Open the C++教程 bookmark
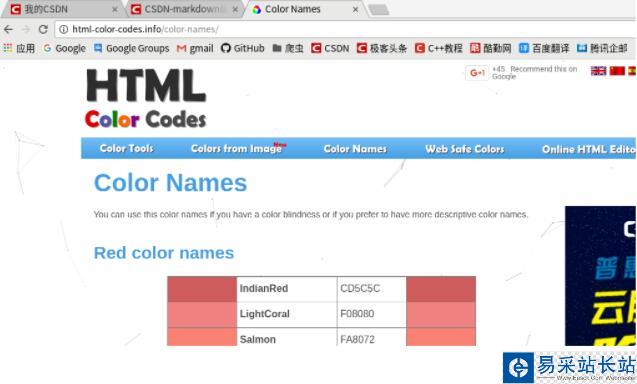This screenshot has width=637, height=384. pyautogui.click(x=439, y=48)
